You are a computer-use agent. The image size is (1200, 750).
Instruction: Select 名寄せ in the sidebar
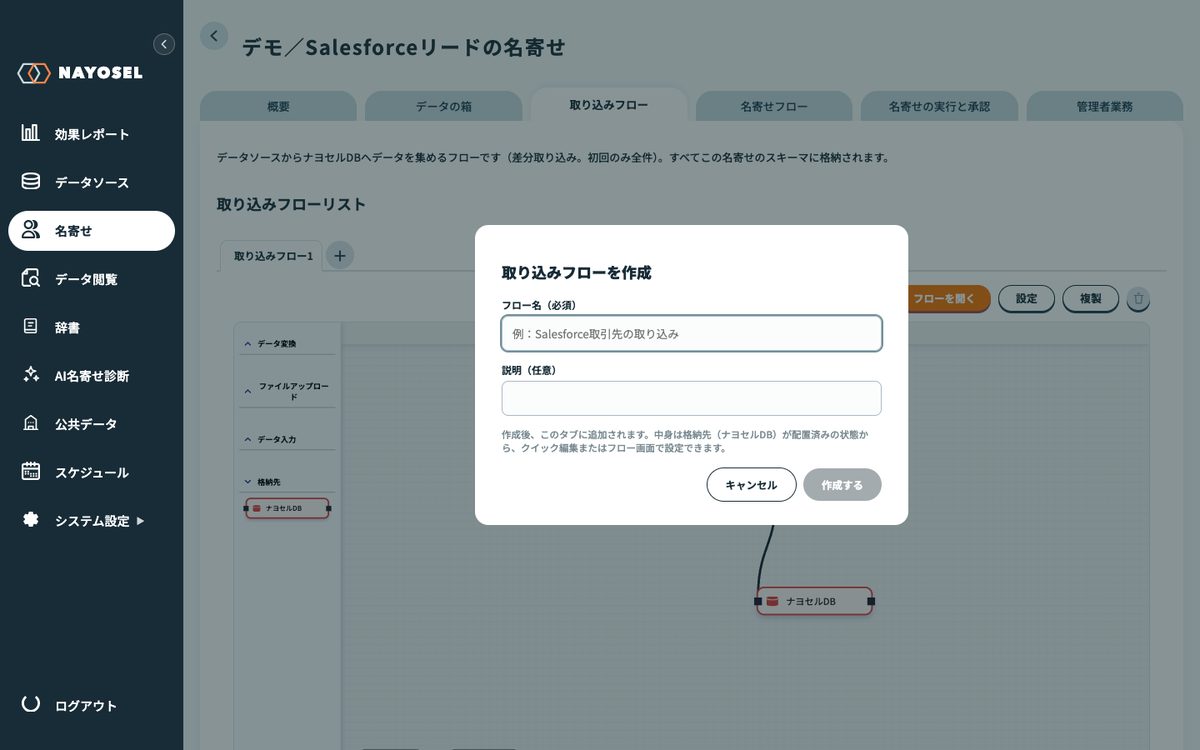coord(92,231)
